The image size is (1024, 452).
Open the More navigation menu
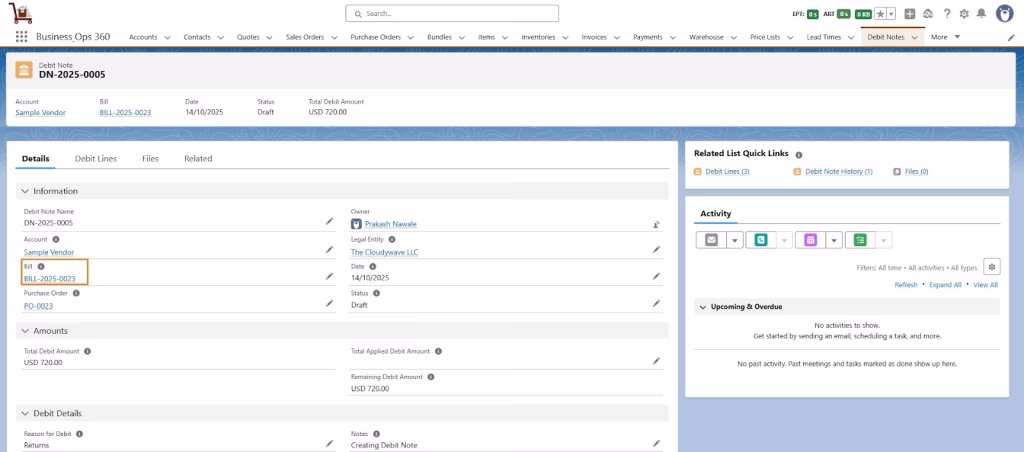coord(945,37)
